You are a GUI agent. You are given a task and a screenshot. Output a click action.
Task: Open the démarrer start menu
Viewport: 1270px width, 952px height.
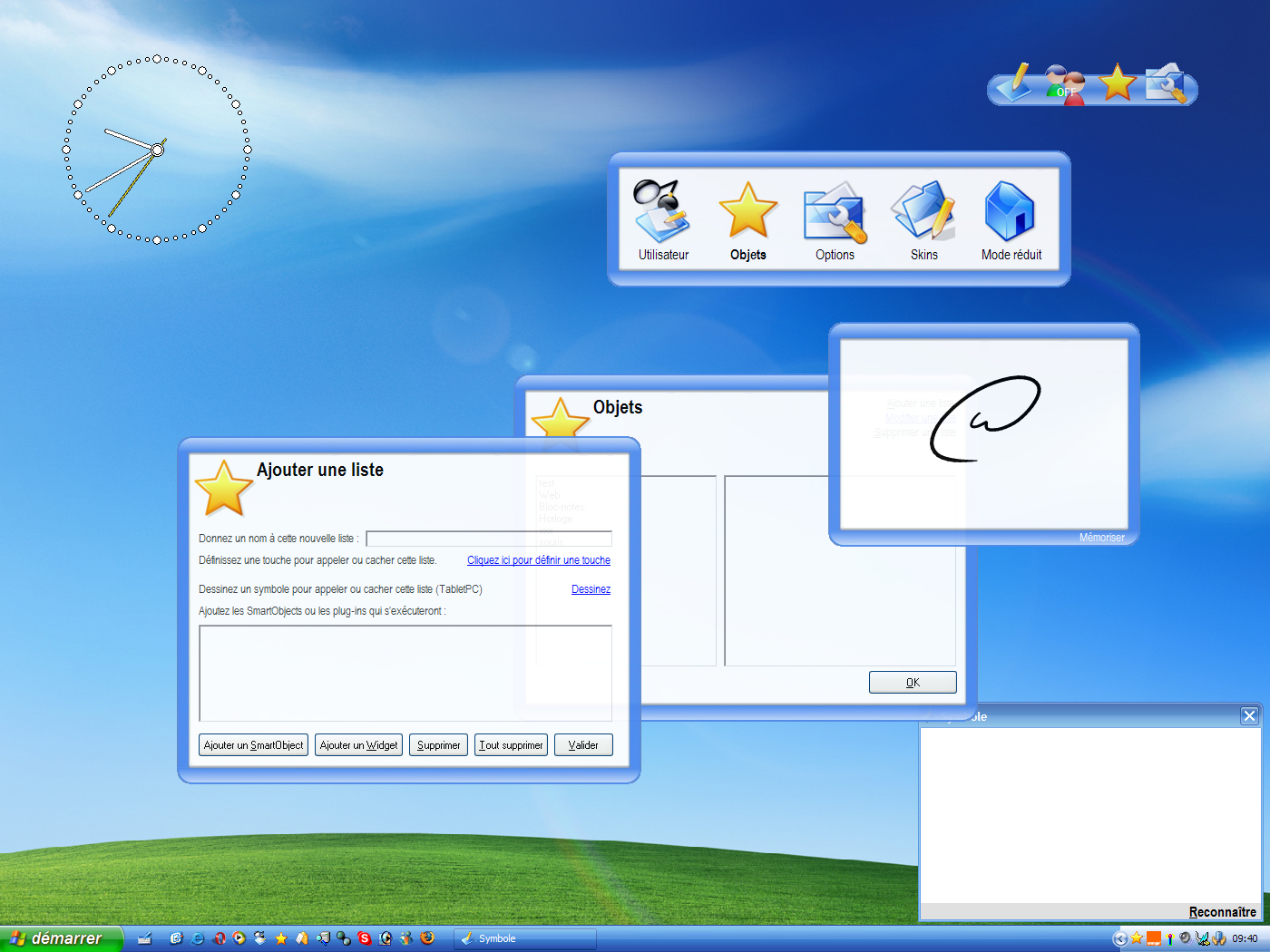(61, 938)
